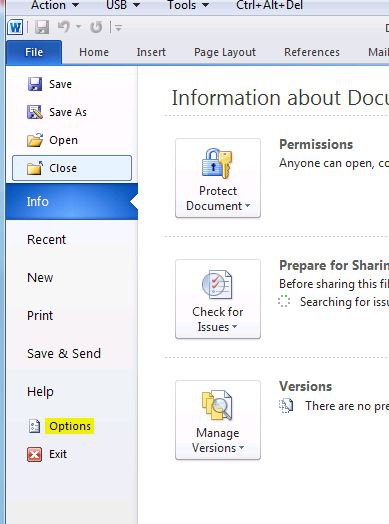Viewport: 389px width, 524px height.
Task: Open the USB dropdown menu
Action: pos(123,5)
